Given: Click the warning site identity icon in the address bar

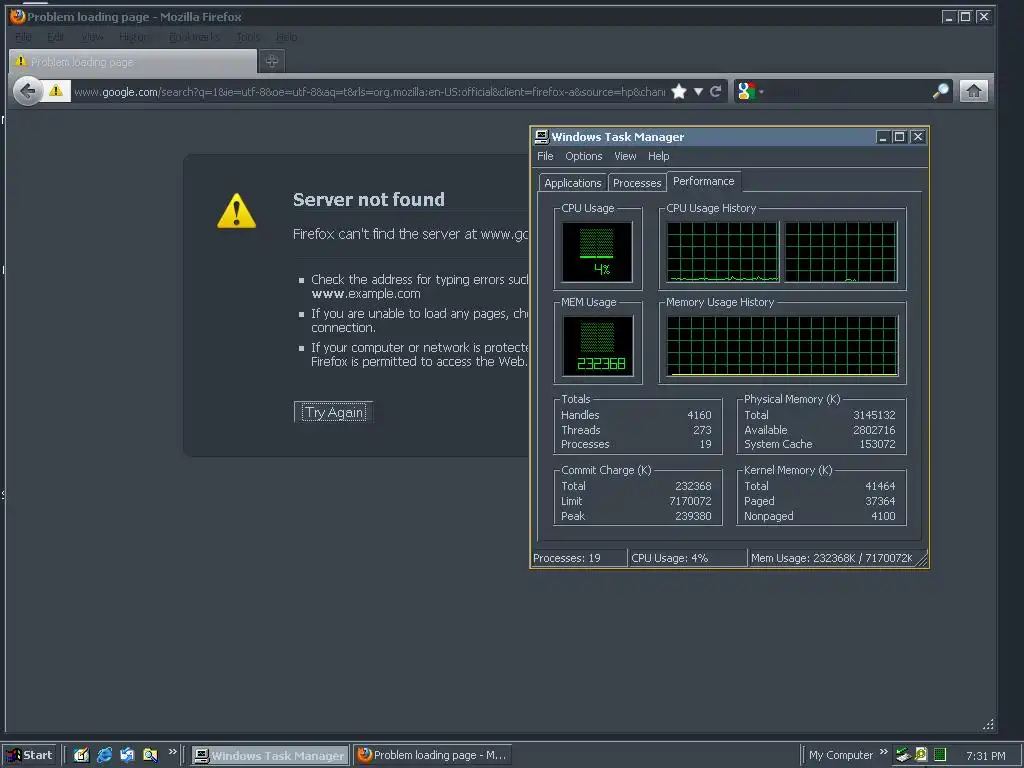Looking at the screenshot, I should 56,91.
